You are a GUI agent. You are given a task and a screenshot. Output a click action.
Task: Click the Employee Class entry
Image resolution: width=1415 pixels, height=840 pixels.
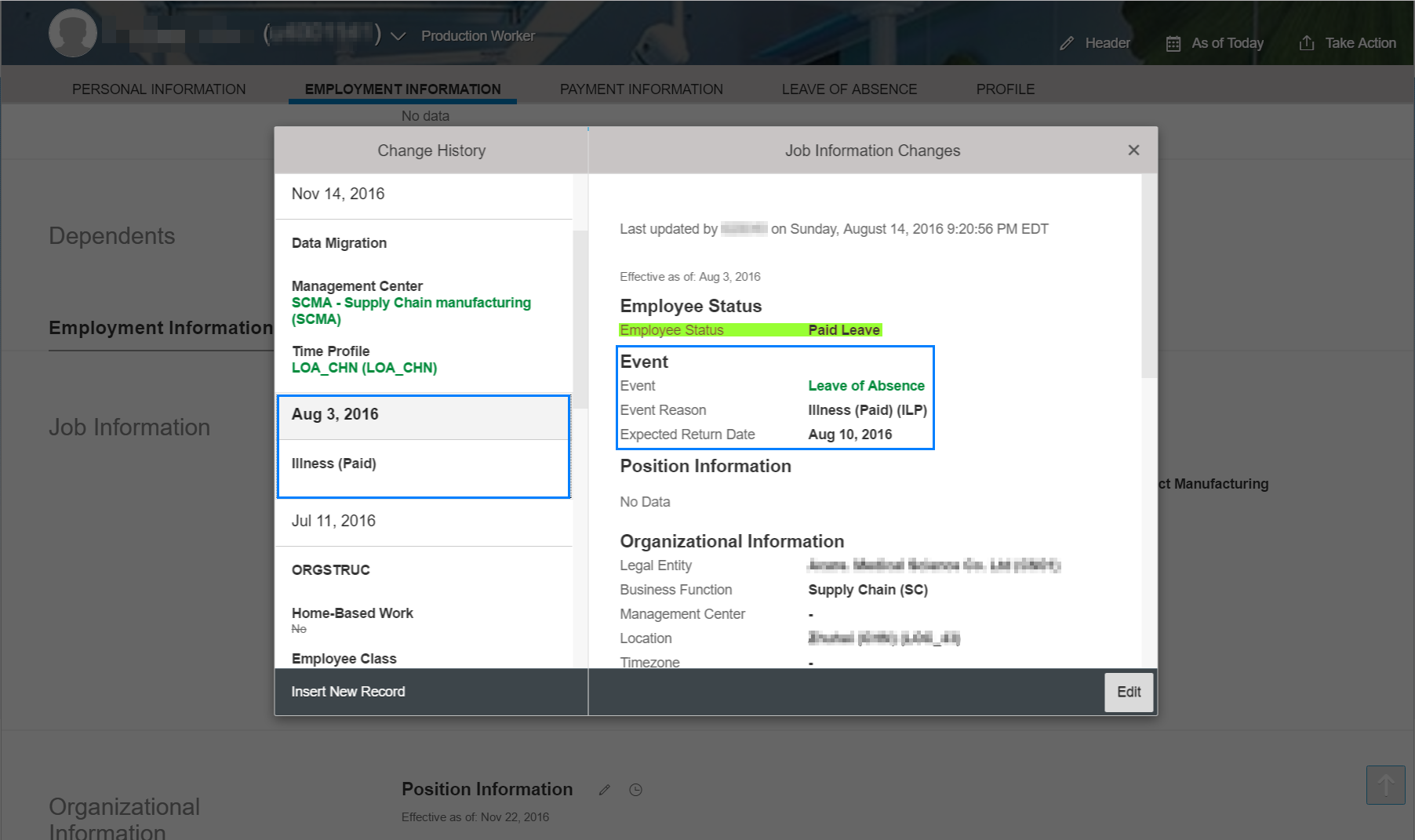click(344, 659)
